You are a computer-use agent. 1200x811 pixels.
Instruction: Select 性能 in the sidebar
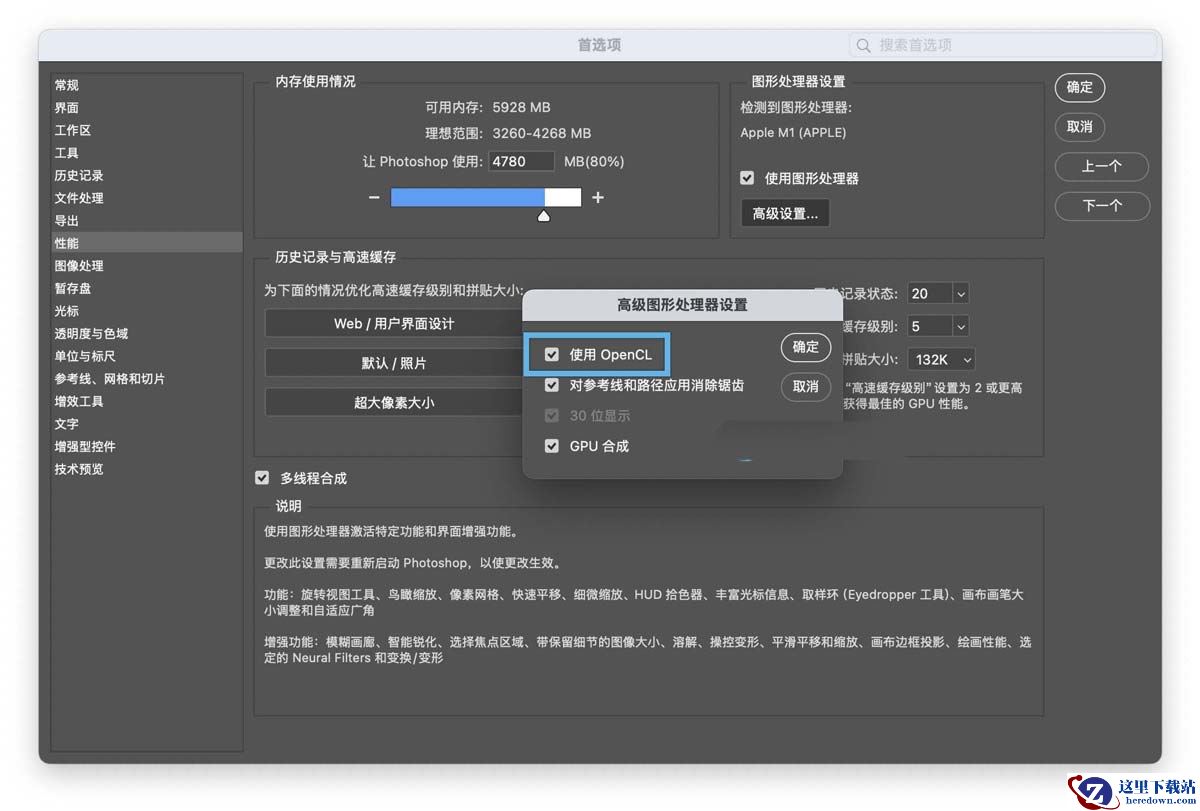pyautogui.click(x=147, y=243)
